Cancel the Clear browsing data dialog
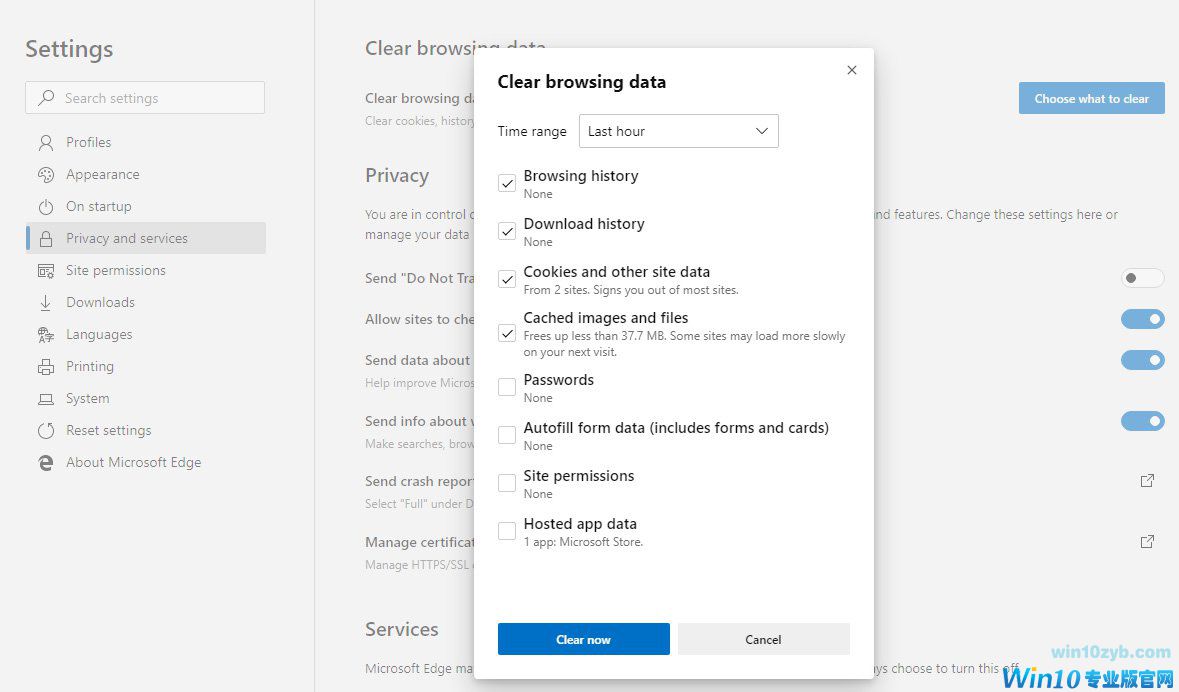Screen dimensions: 1179x692 coord(763,639)
